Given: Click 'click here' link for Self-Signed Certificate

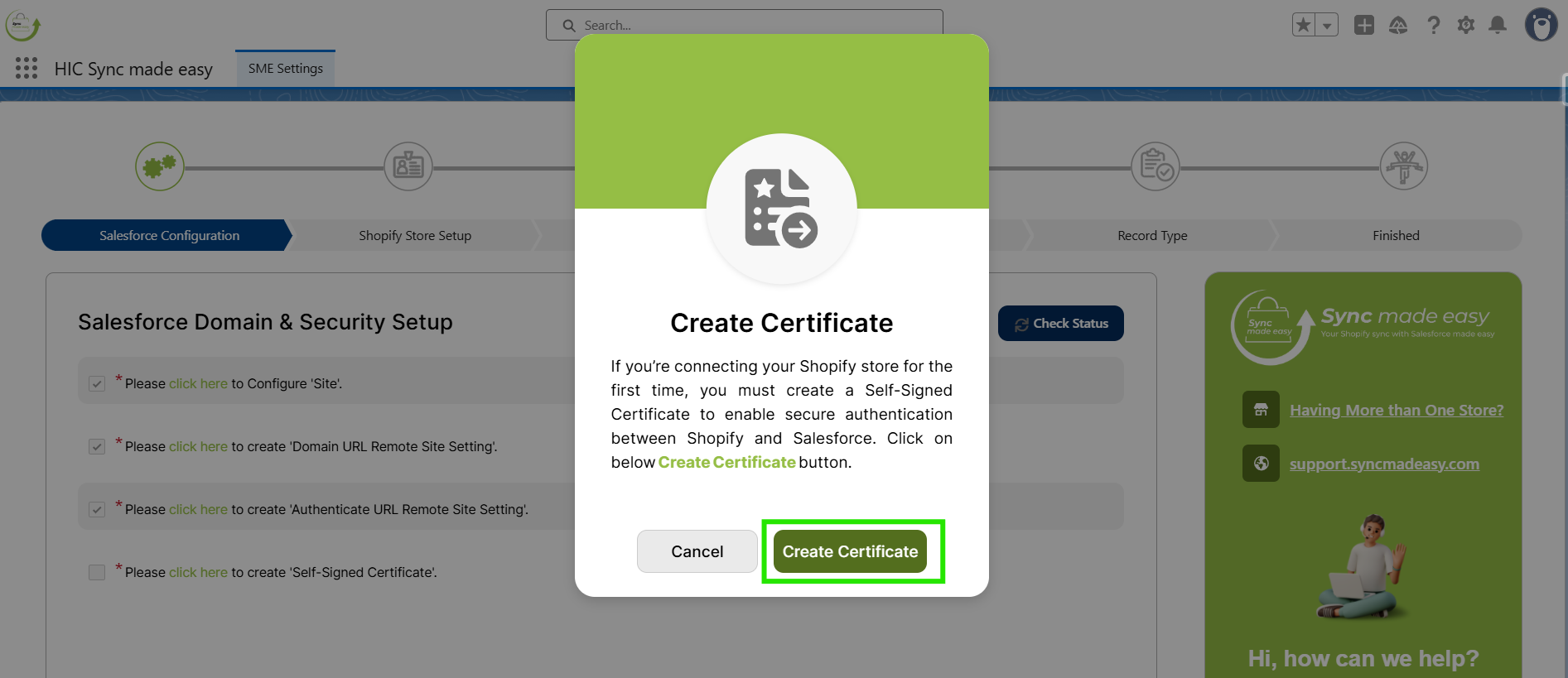Looking at the screenshot, I should pyautogui.click(x=198, y=573).
